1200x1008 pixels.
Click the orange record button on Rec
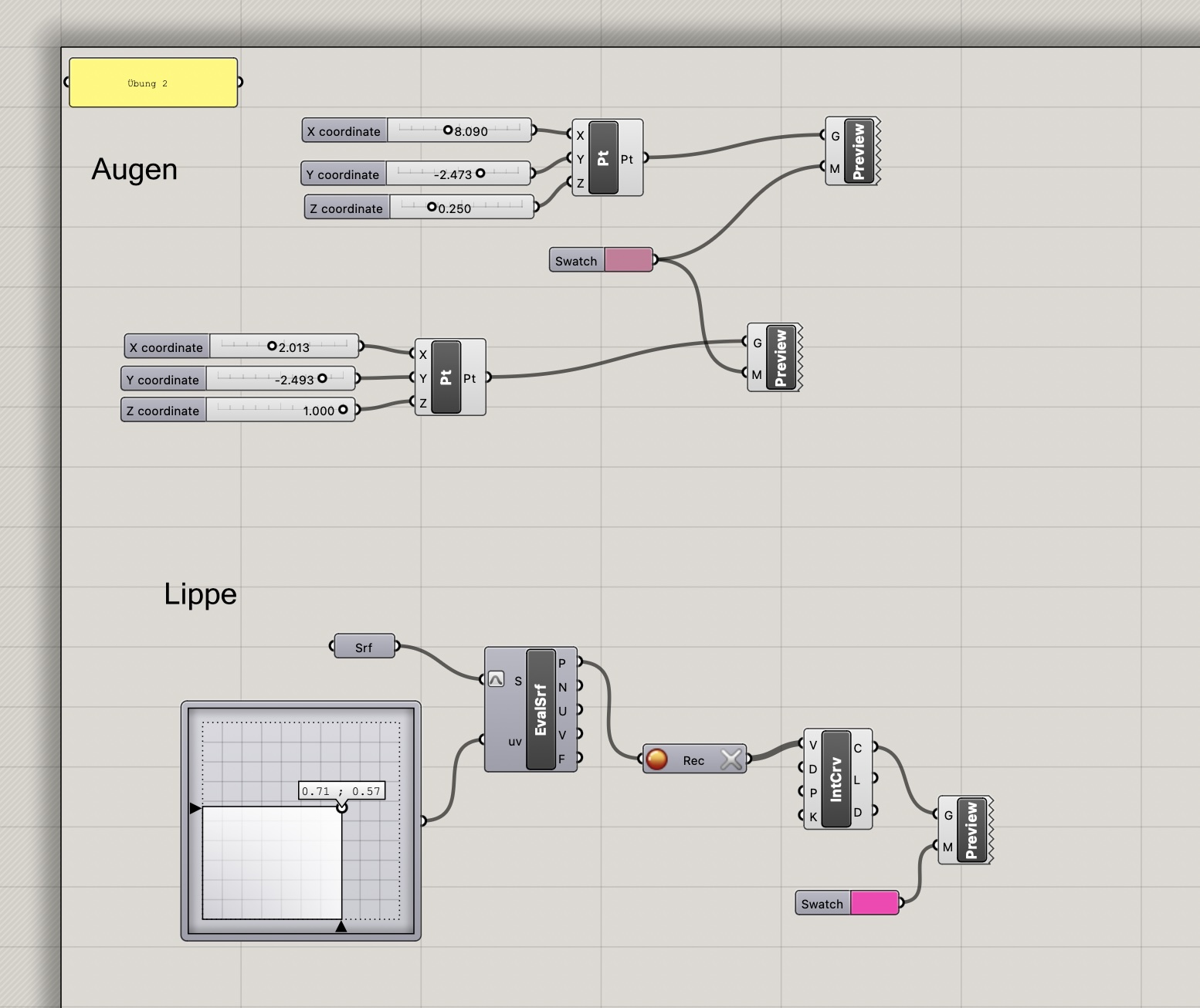coord(656,759)
